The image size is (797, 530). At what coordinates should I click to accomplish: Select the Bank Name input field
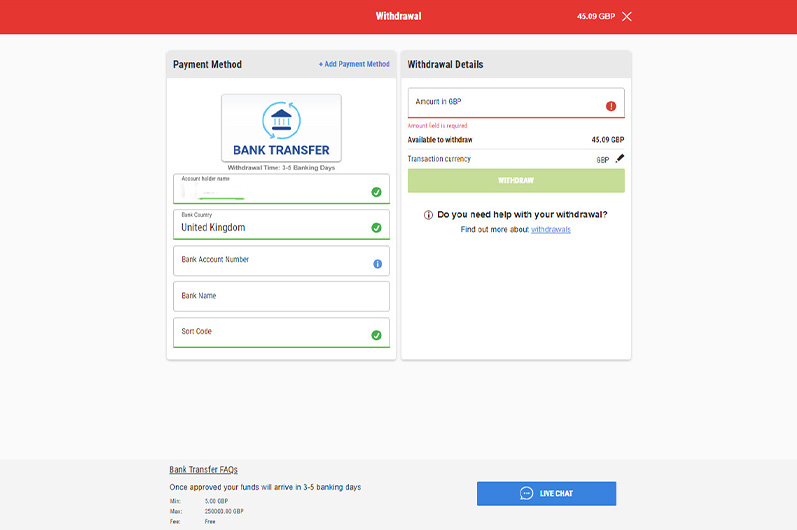(280, 296)
